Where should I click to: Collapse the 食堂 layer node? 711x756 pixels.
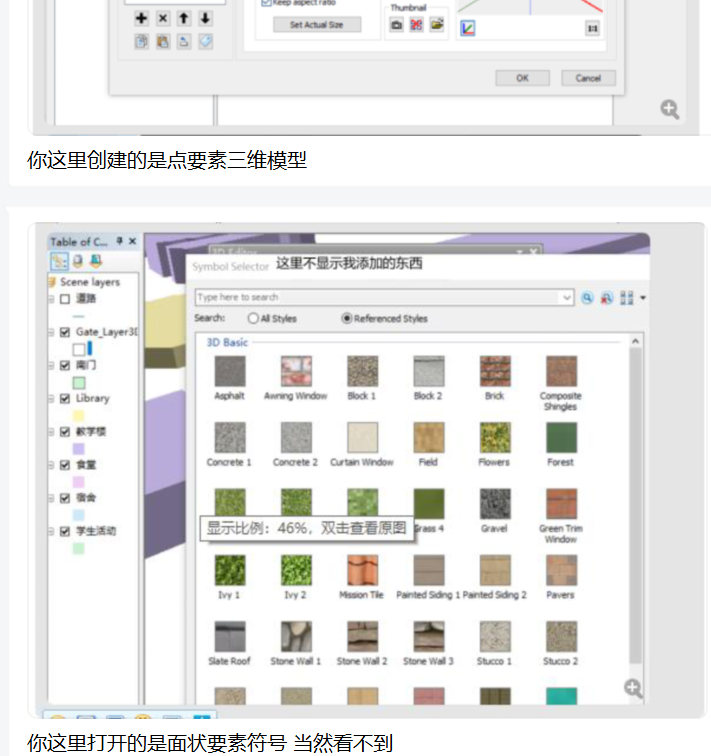(x=51, y=465)
